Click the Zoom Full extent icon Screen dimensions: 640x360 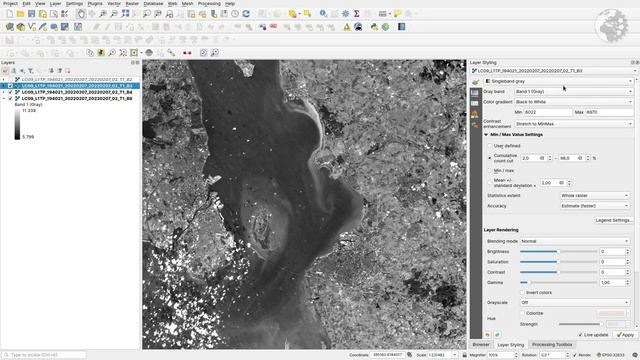tap(125, 14)
